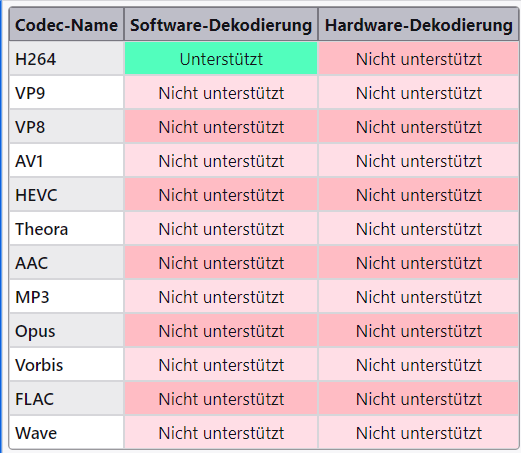521x453 pixels.
Task: Select the Vorbis codec name cell
Action: (x=66, y=365)
